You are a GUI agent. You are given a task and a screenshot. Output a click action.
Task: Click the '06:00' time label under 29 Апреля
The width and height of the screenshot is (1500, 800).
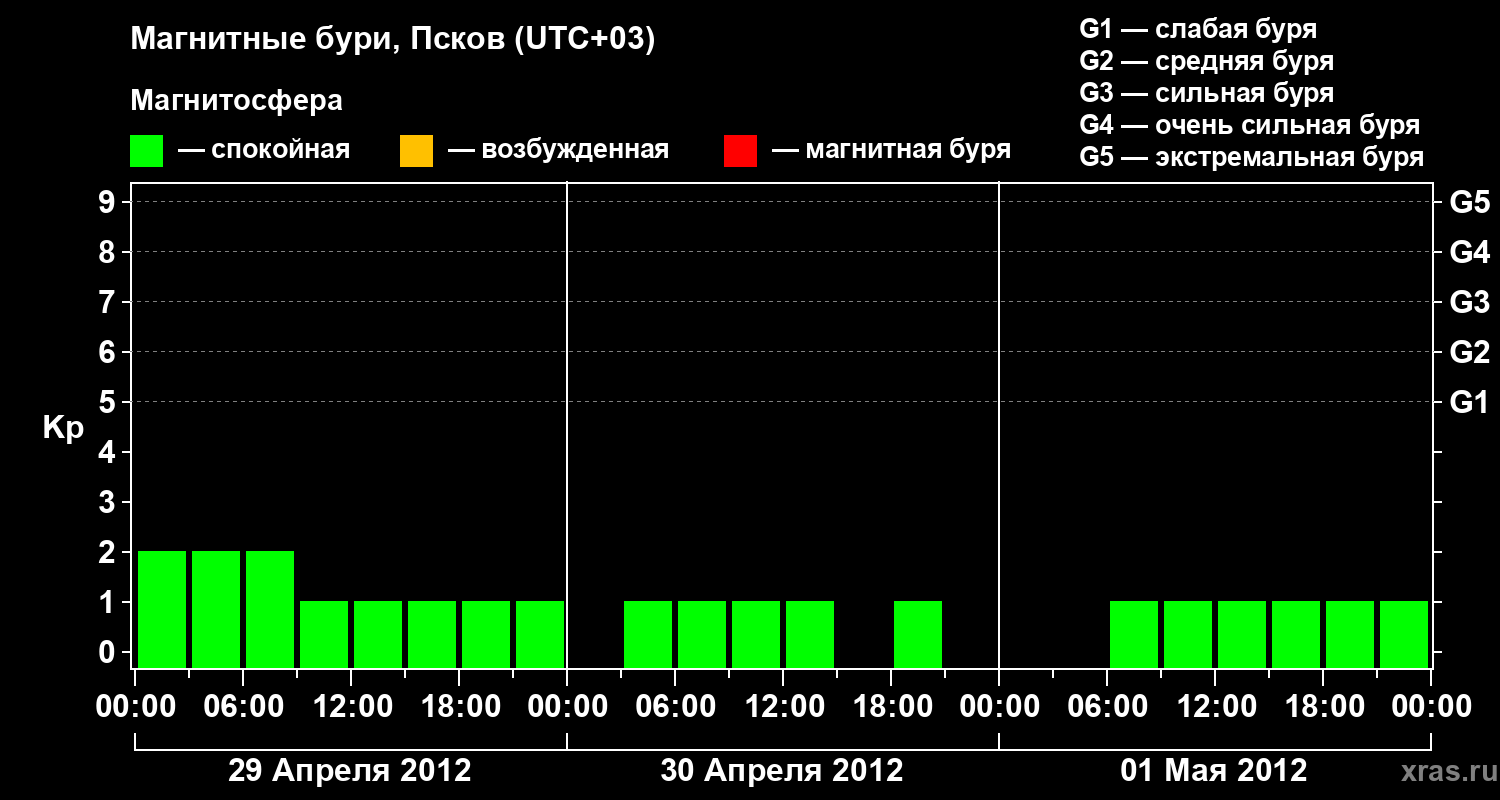[x=243, y=707]
